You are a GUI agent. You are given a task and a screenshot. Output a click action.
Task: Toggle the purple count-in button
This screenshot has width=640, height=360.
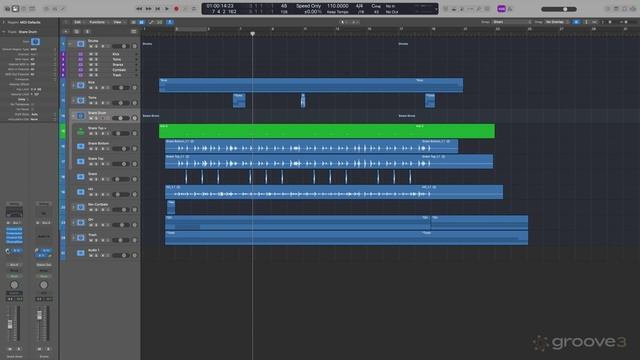(502, 9)
